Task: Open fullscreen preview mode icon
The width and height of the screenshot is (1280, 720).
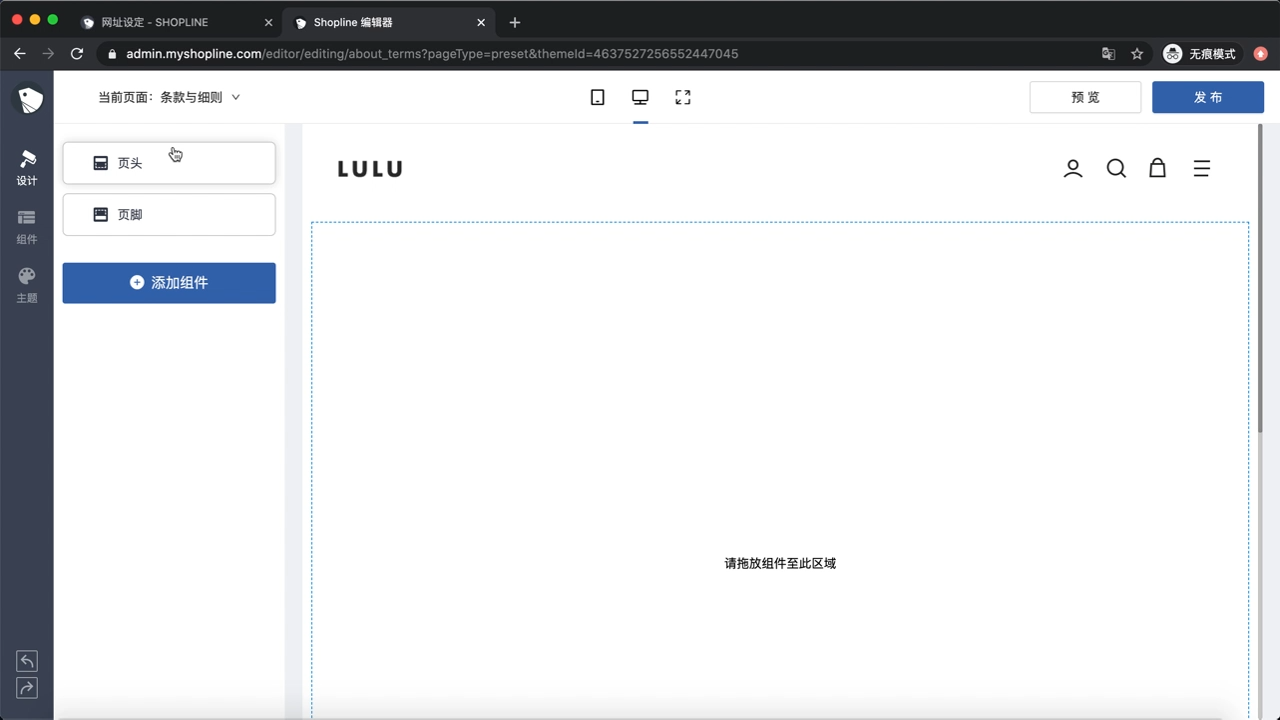Action: tap(683, 97)
